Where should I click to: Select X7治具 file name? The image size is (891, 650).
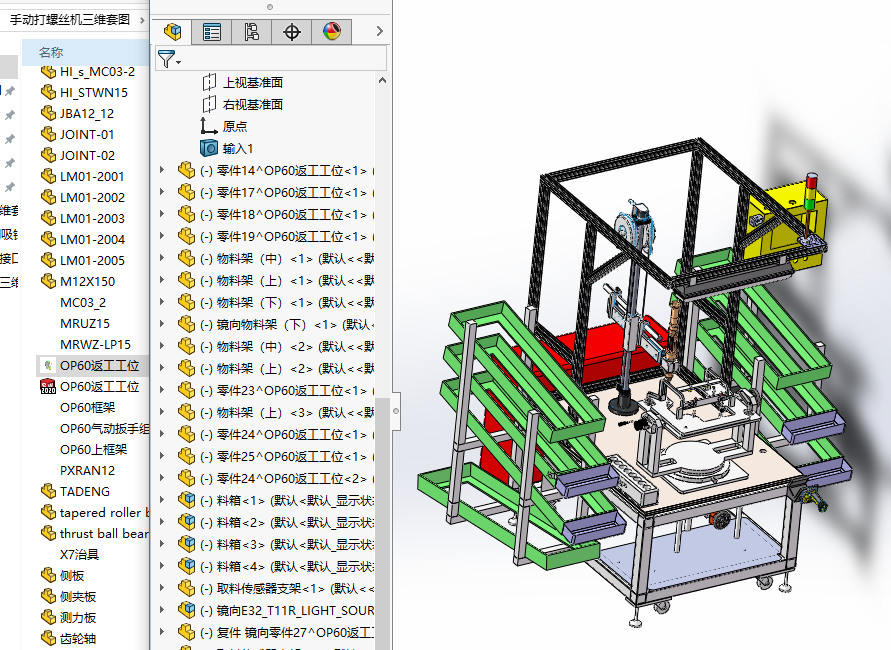pos(79,555)
